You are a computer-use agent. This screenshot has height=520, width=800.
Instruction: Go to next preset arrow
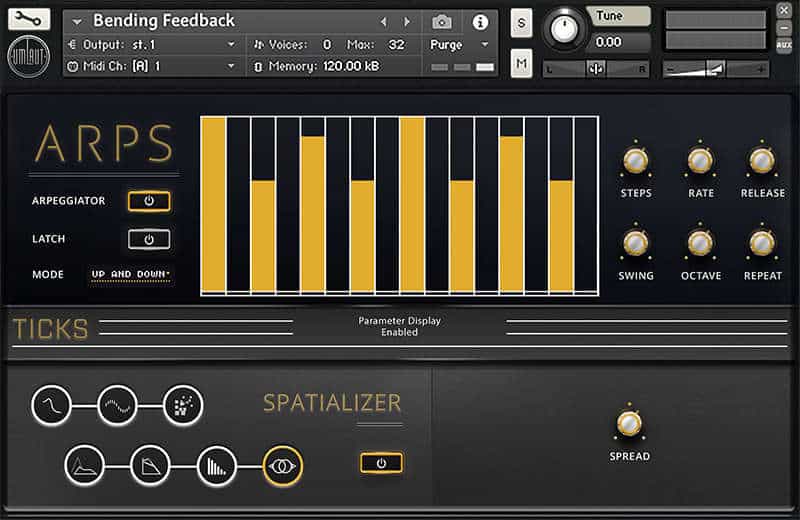click(x=407, y=22)
